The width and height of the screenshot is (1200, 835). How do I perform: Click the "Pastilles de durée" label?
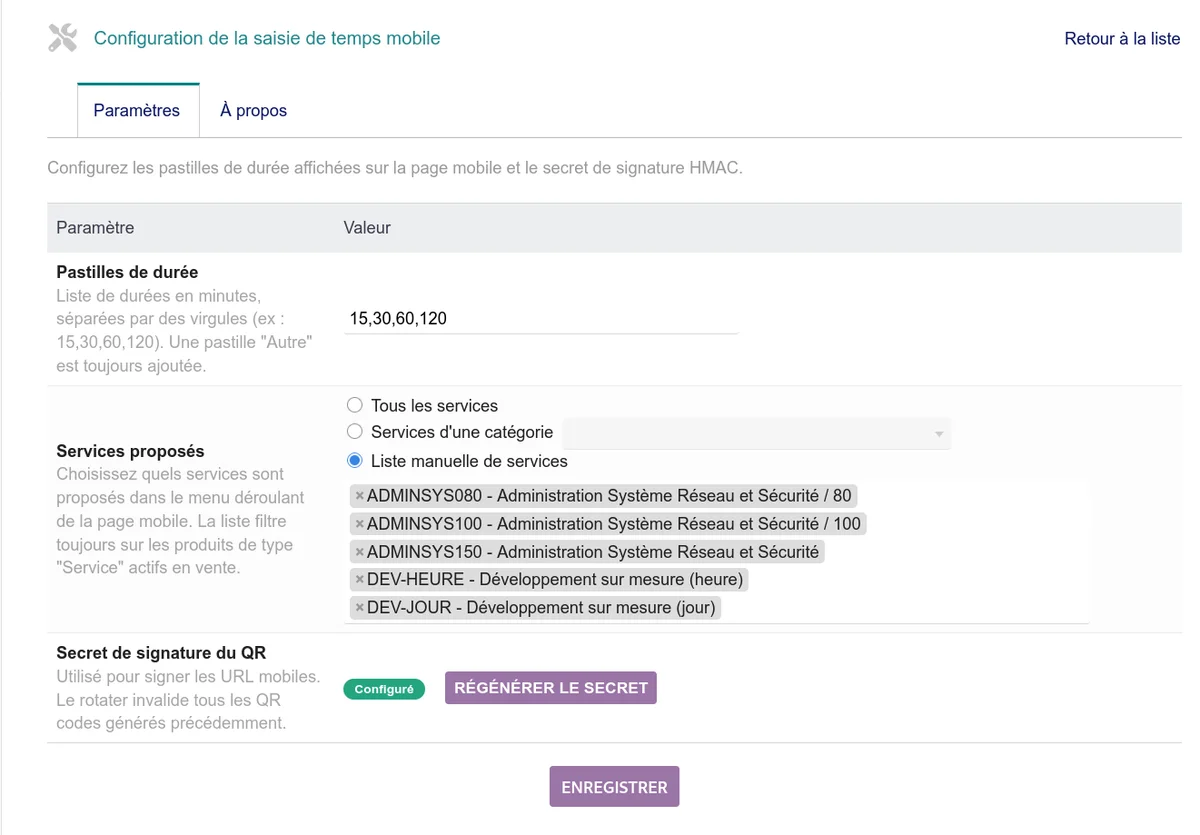tap(127, 272)
